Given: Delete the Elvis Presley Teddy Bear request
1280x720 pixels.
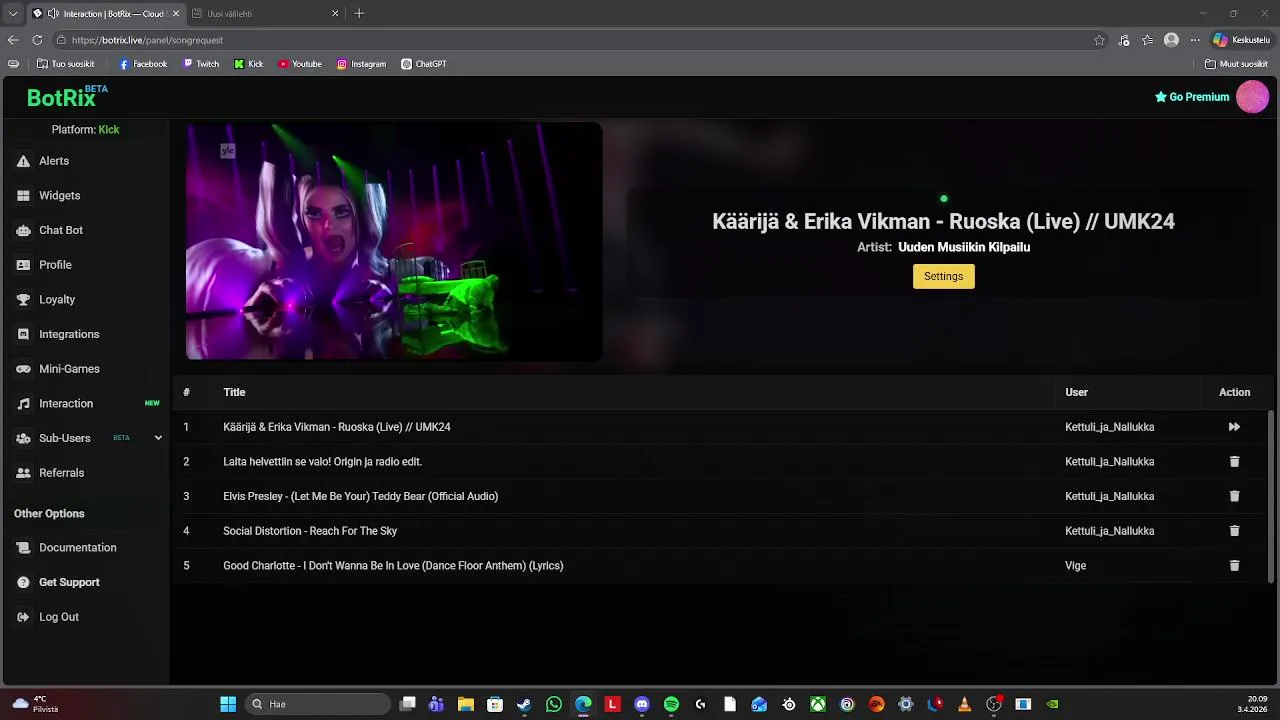Looking at the screenshot, I should point(1234,496).
